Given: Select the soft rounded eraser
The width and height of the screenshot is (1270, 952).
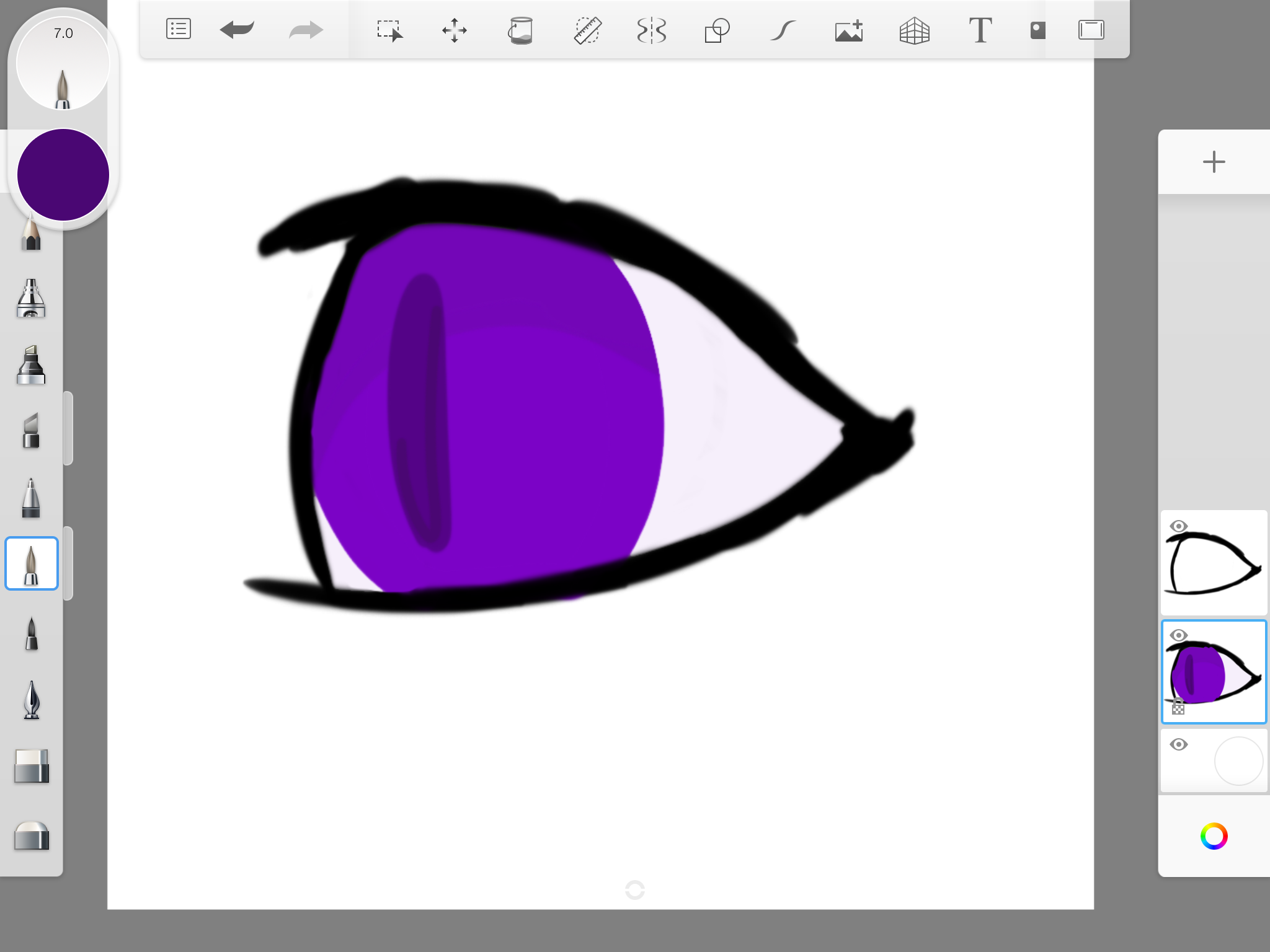Looking at the screenshot, I should pos(31,835).
